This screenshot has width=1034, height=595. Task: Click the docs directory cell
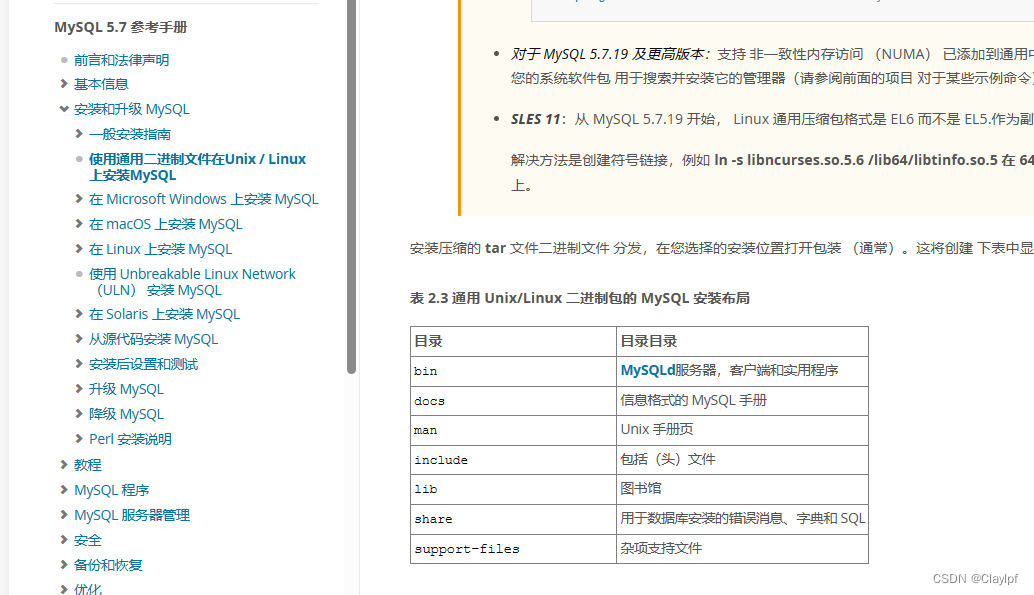coord(513,401)
